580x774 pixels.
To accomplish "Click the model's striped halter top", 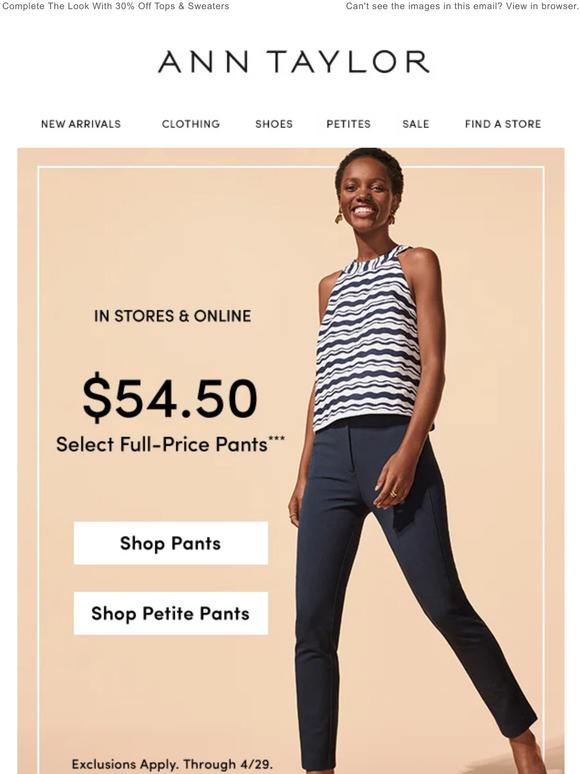I will coord(368,341).
